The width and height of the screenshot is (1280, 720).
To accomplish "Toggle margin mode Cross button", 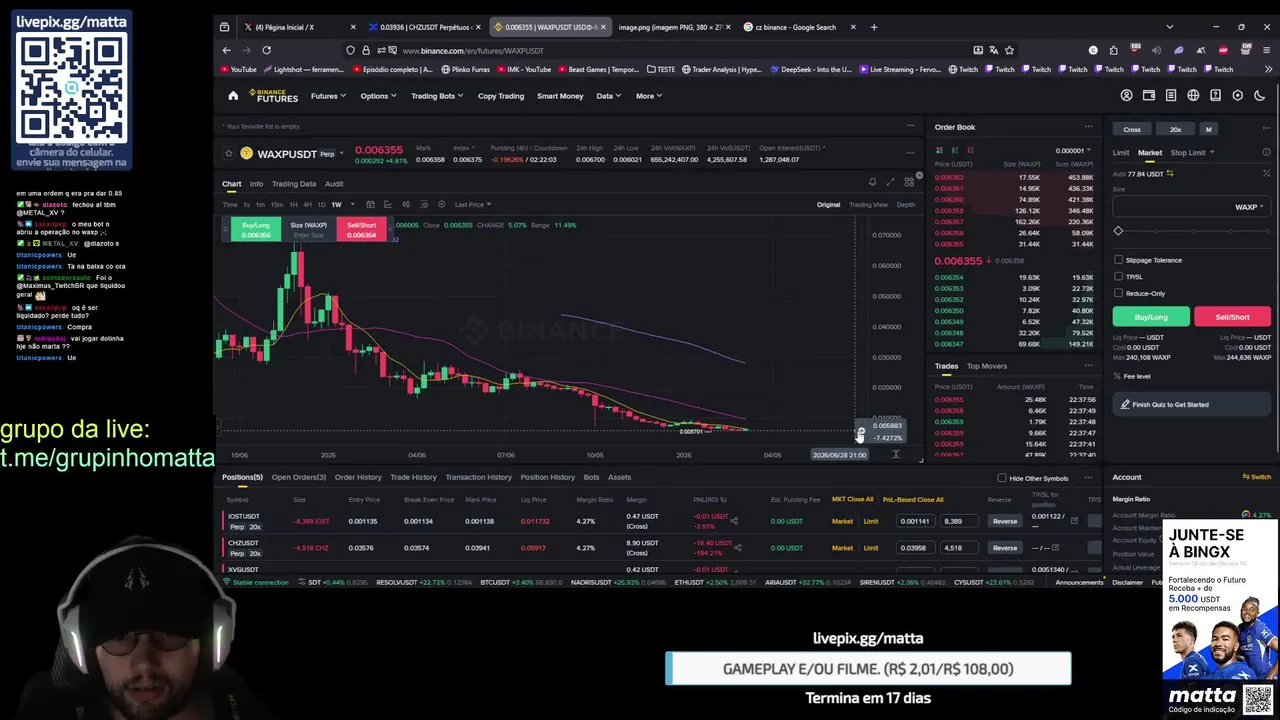I will pos(1132,129).
